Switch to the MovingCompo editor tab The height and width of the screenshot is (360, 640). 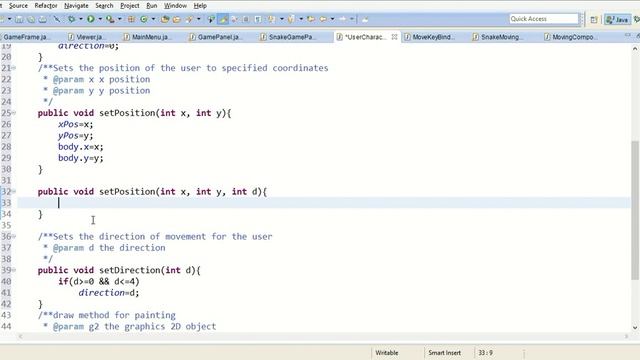pyautogui.click(x=571, y=37)
